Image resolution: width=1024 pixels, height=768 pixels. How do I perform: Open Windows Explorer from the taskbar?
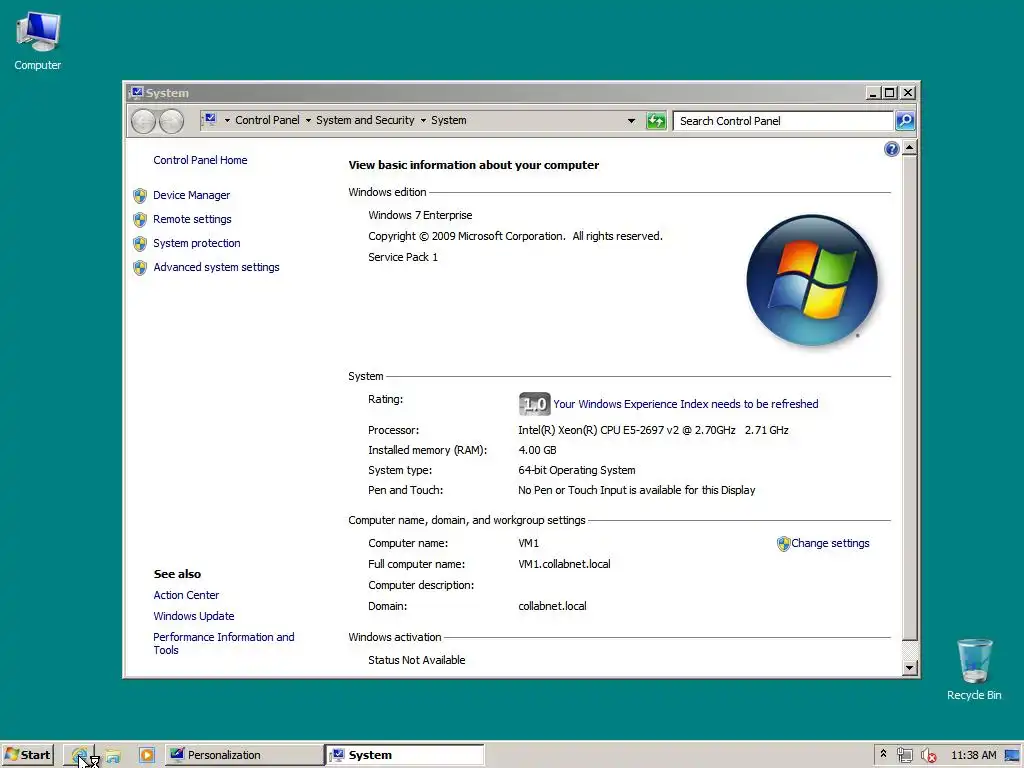click(113, 755)
